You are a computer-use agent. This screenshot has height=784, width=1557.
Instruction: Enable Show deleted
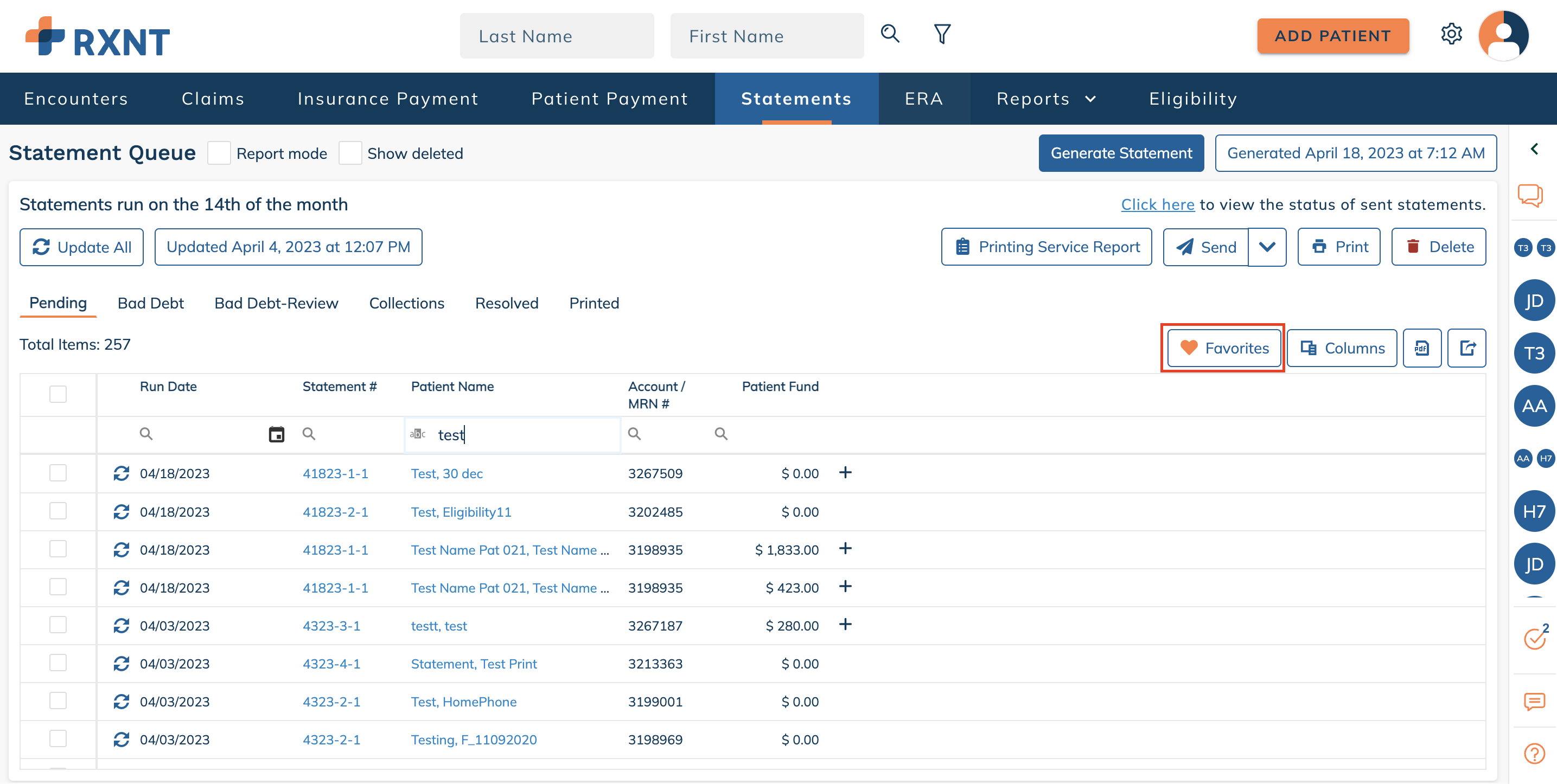coord(350,153)
